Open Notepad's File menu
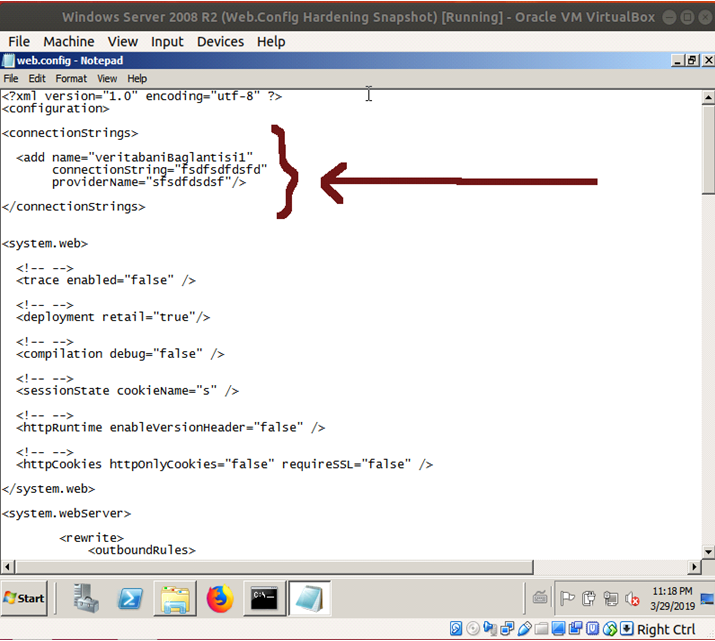 (11, 78)
